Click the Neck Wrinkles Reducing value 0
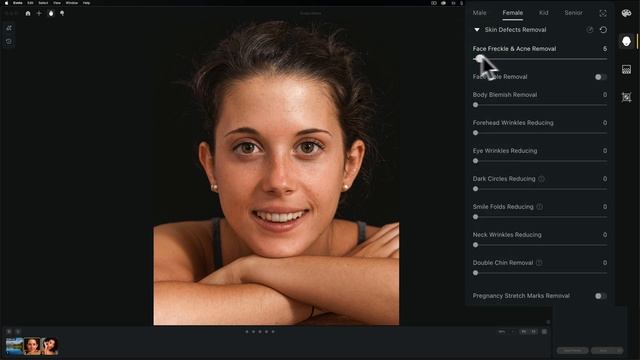Viewport: 640px width, 360px height. [605, 235]
